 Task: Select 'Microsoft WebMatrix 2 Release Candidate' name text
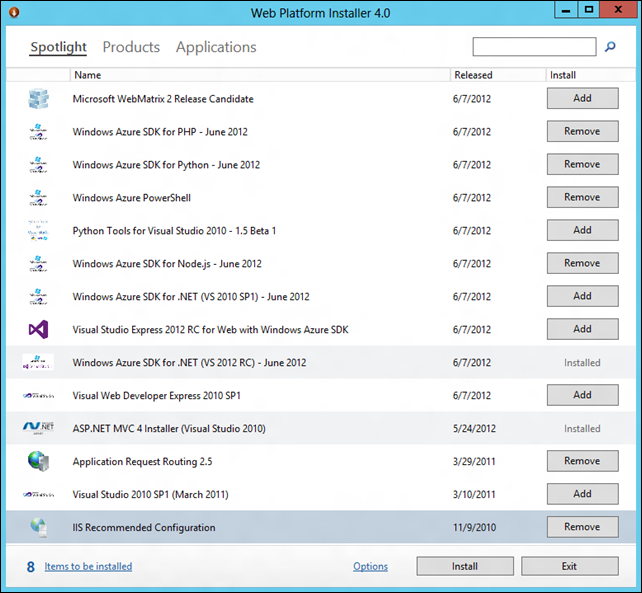click(x=163, y=99)
